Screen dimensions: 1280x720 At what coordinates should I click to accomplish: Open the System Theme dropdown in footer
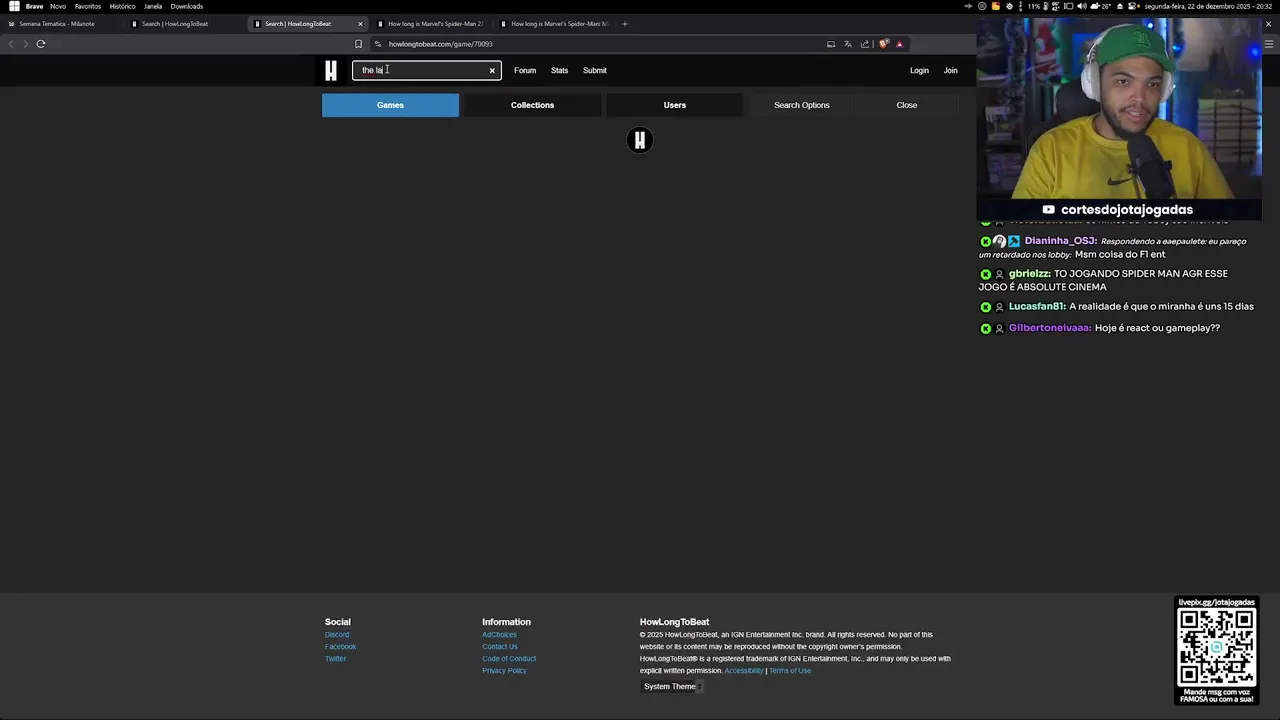coord(671,687)
